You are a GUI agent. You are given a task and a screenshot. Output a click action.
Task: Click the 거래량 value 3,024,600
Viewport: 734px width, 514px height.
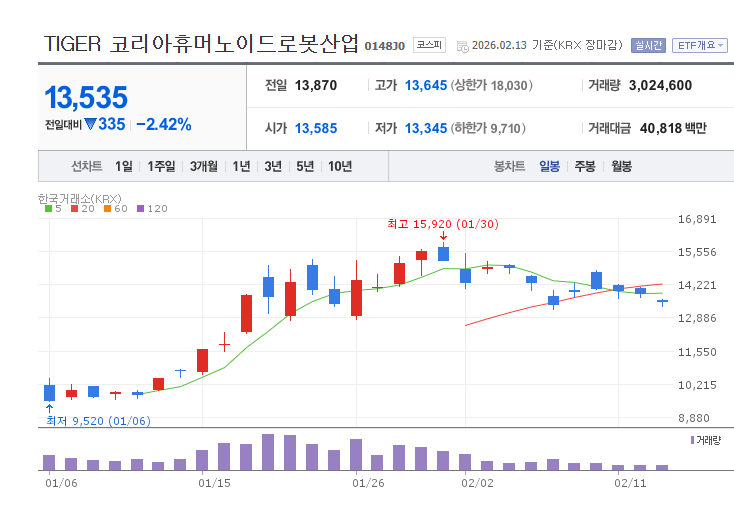[x=661, y=86]
